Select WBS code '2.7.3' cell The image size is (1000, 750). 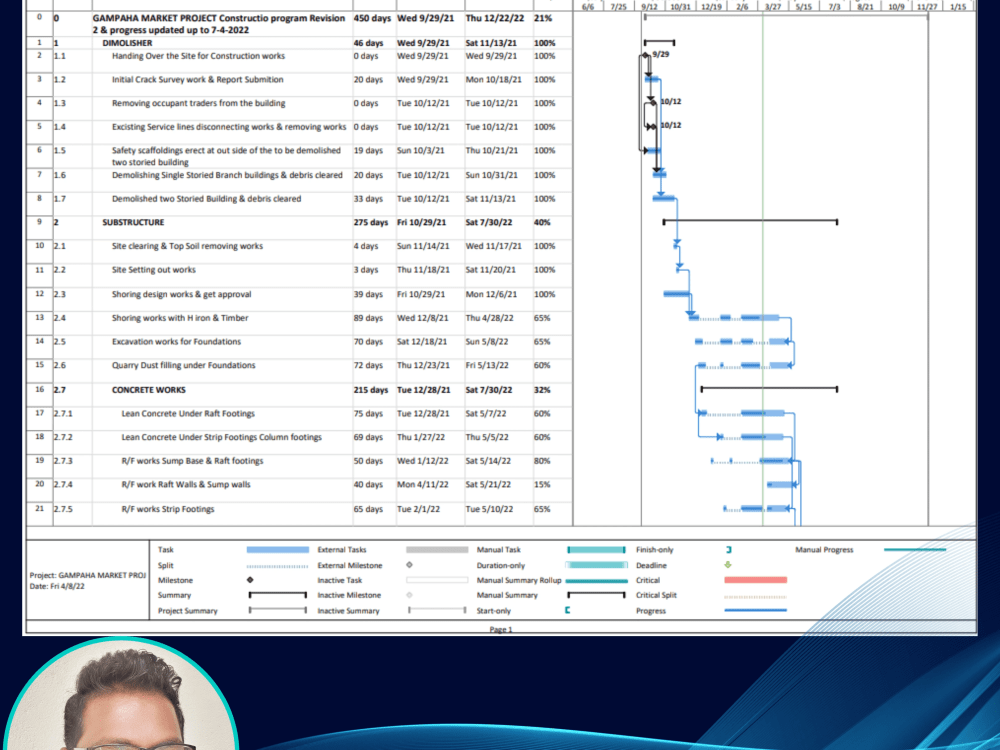[63, 461]
